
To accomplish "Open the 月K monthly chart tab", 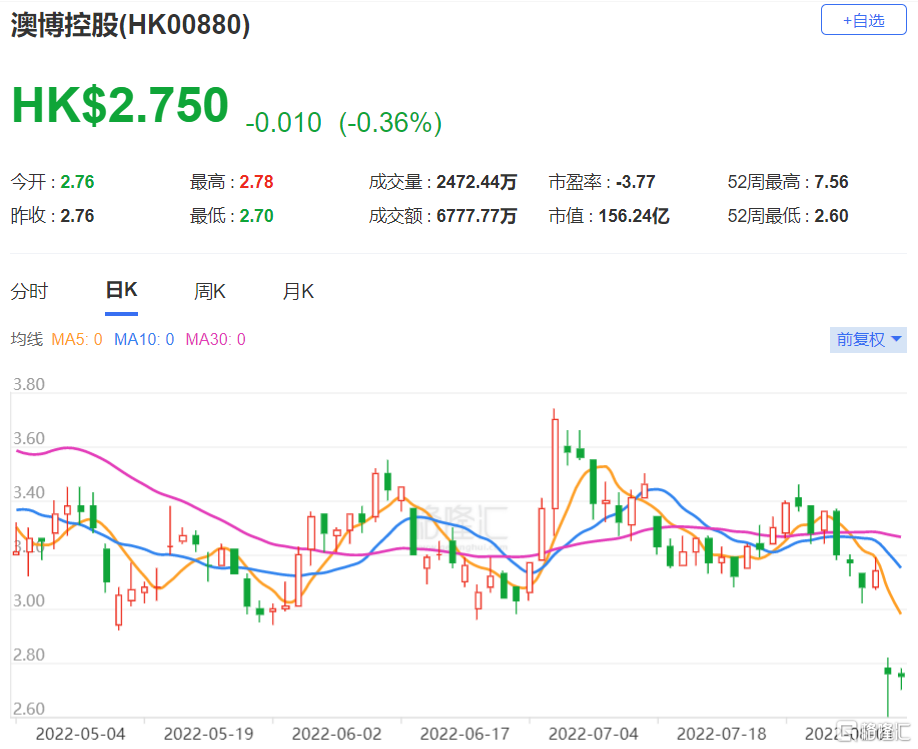I will [298, 291].
